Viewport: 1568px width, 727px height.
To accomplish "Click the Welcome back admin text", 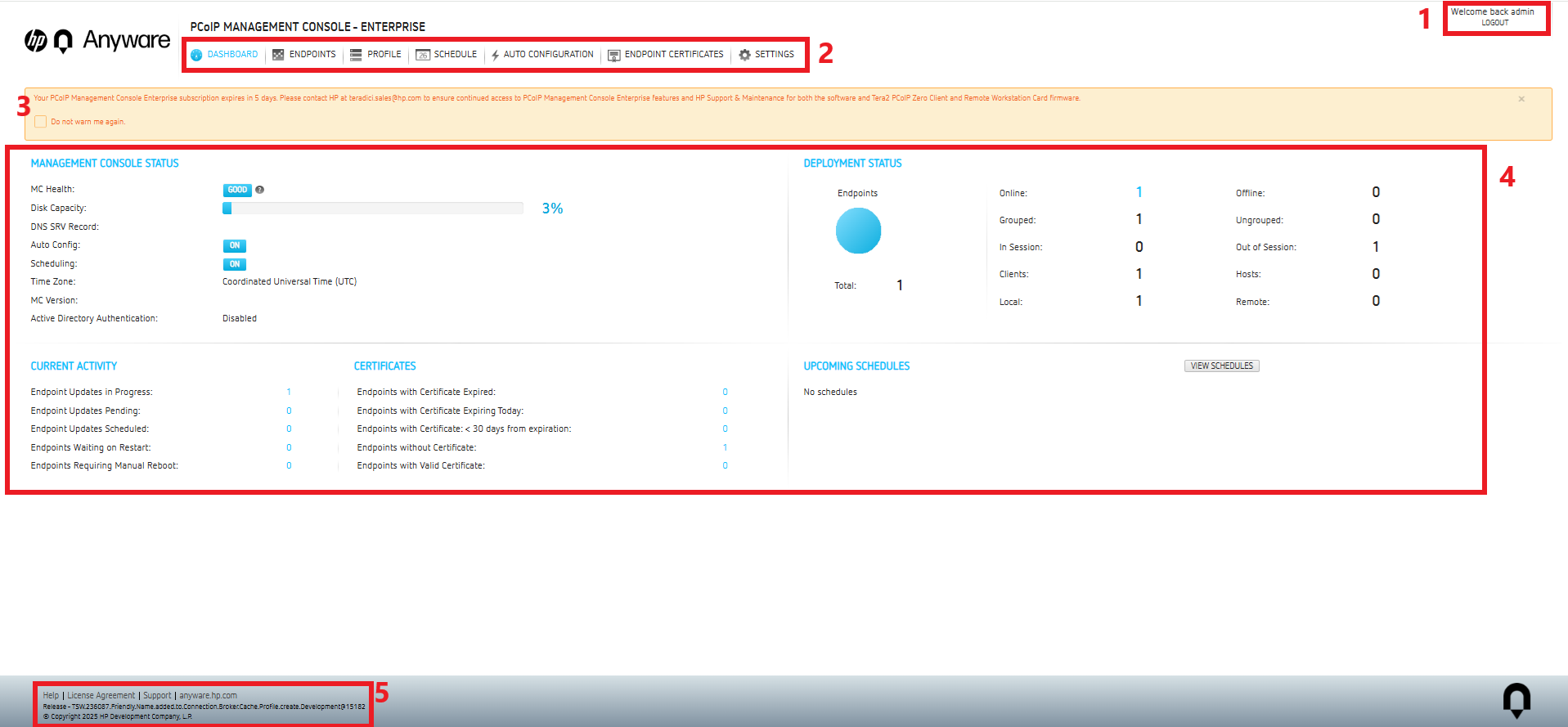I will 1493,12.
